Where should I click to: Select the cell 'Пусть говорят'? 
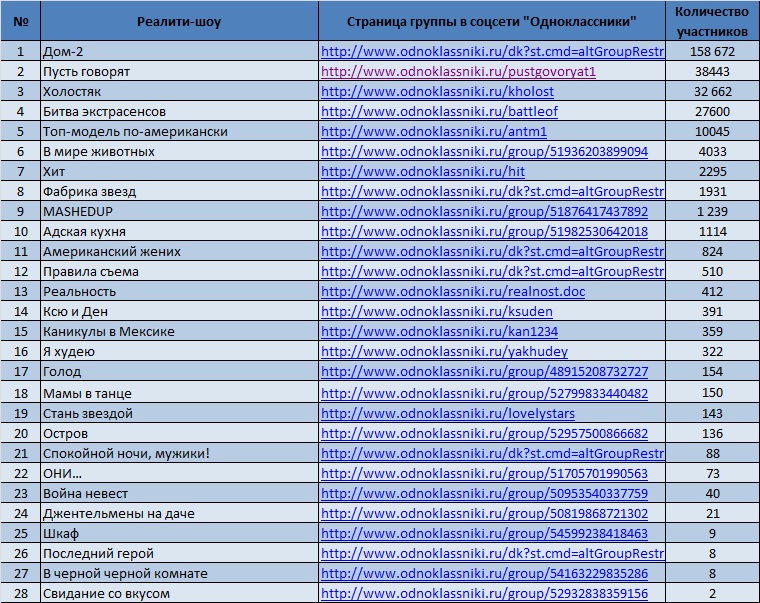[179, 72]
